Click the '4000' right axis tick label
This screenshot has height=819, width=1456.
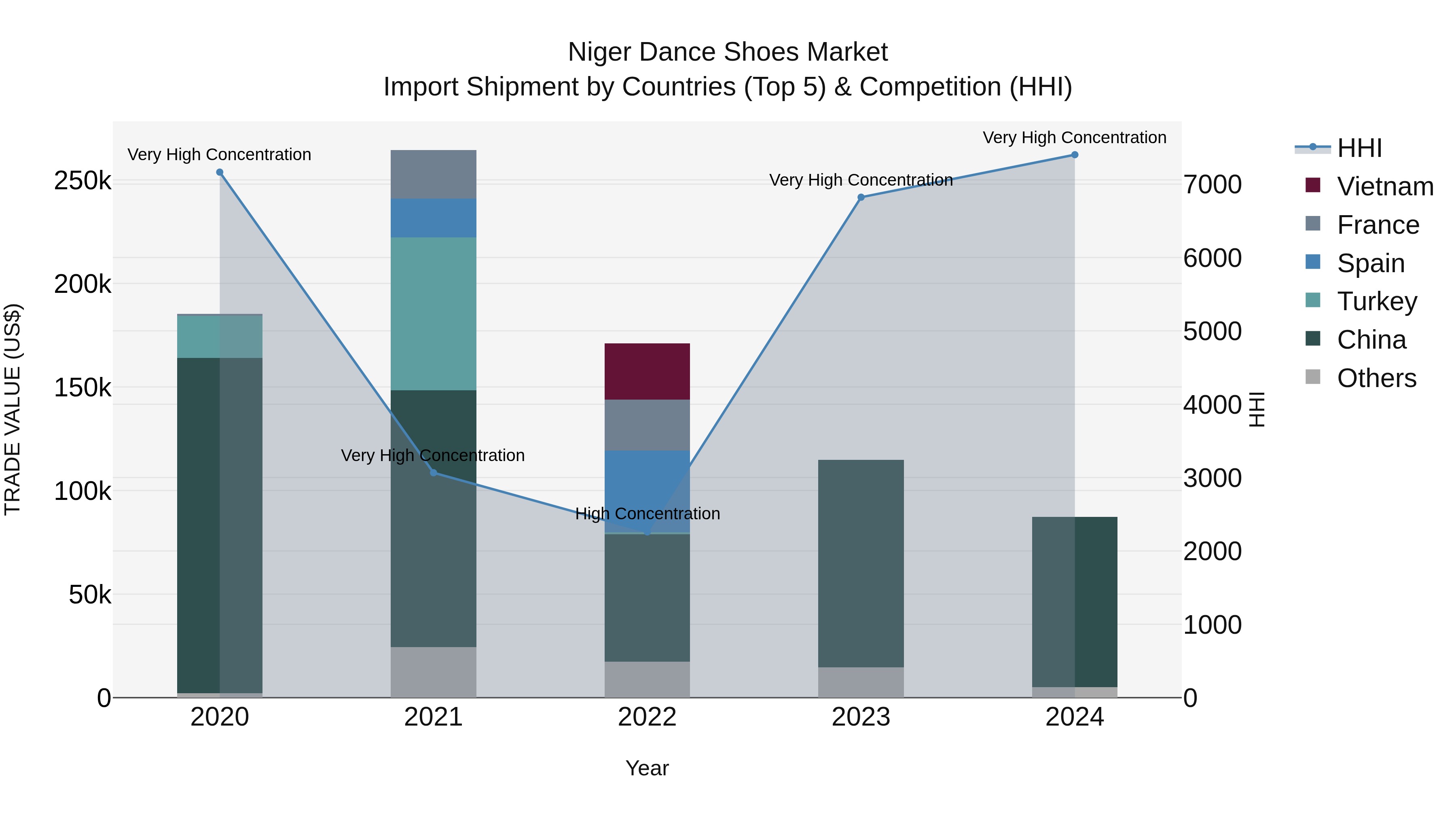[1213, 405]
